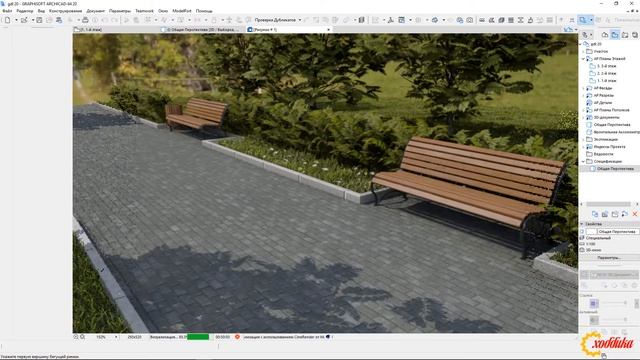Switch to the Общая Перспектива 3D tab

coord(202,29)
